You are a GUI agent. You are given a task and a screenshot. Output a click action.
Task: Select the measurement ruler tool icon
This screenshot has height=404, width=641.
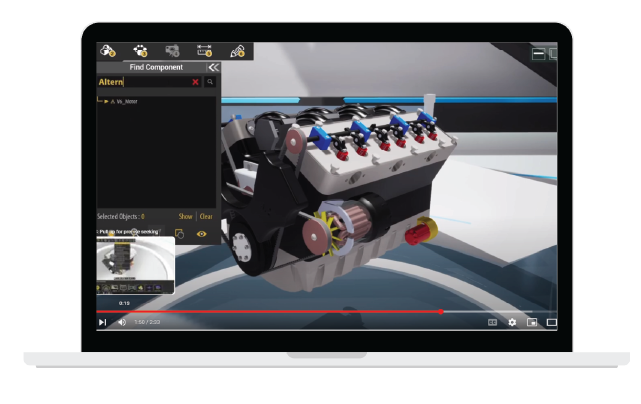(x=205, y=50)
